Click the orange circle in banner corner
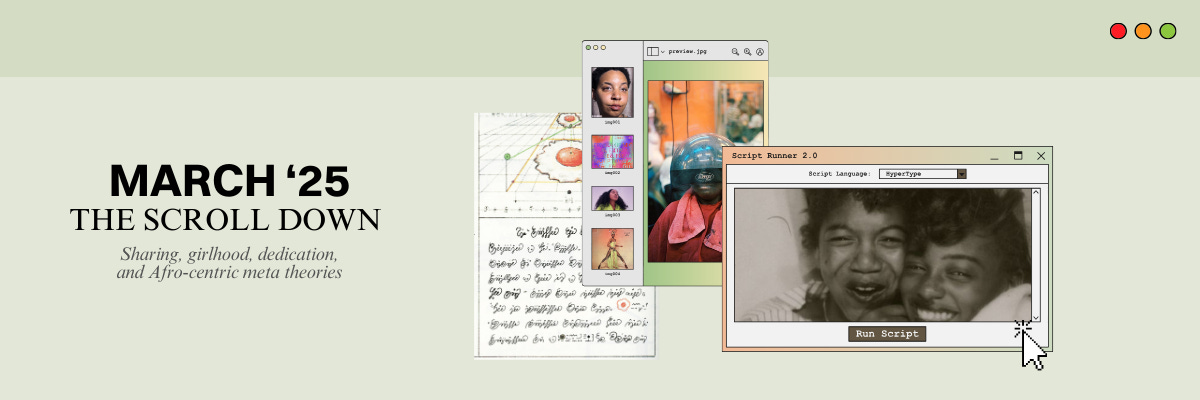The image size is (1200, 400). click(x=1143, y=31)
